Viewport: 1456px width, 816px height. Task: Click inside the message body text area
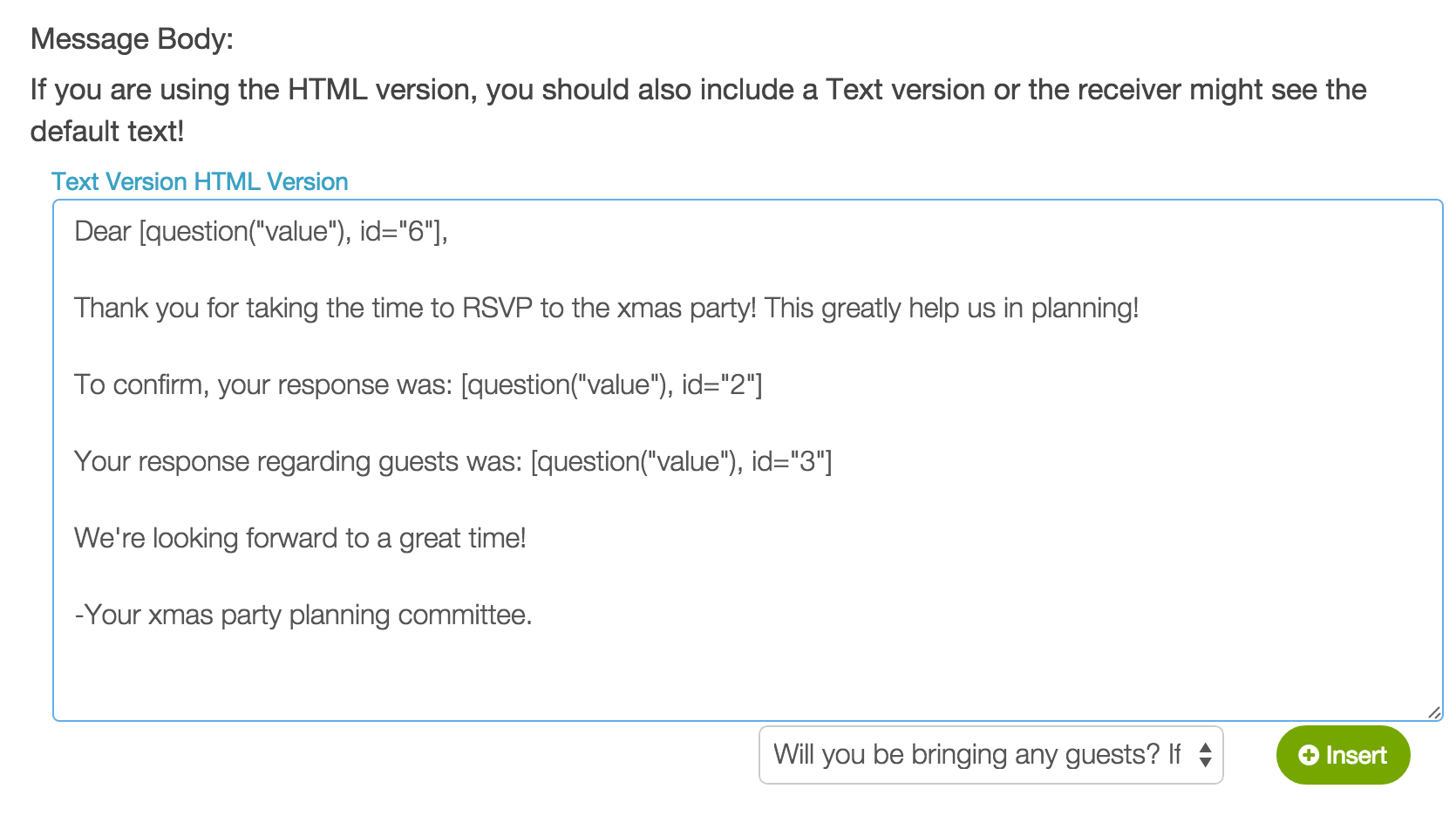(x=748, y=460)
